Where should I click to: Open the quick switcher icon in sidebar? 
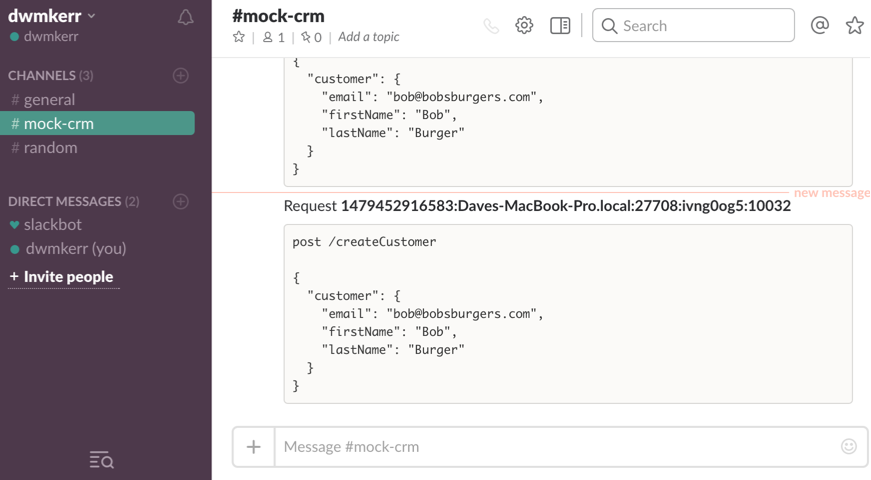coord(102,460)
